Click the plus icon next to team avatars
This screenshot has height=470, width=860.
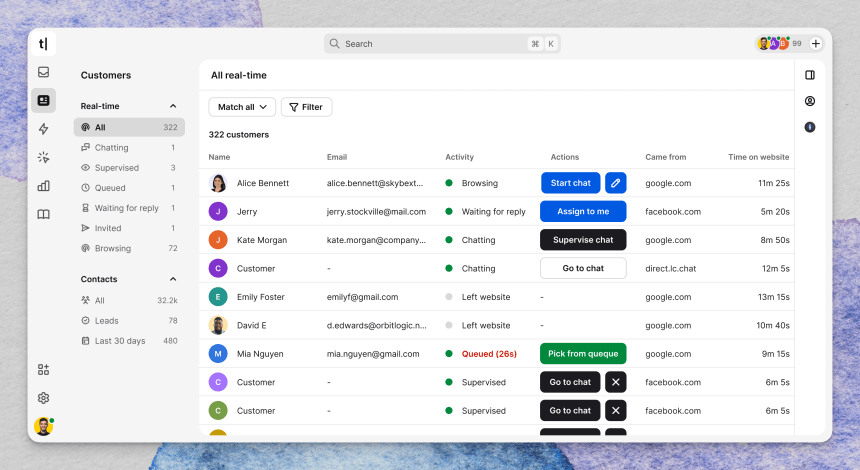[816, 43]
